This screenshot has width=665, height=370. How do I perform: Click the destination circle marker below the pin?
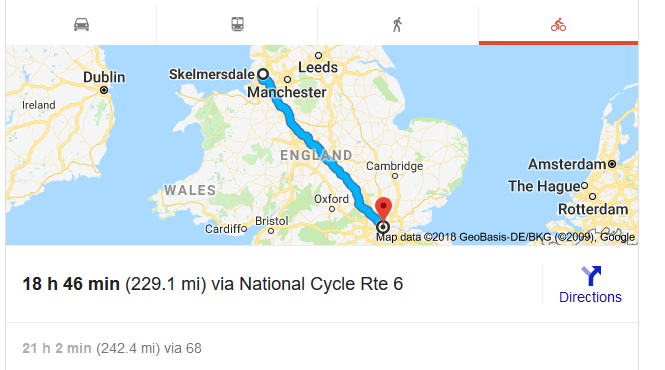coord(383,227)
